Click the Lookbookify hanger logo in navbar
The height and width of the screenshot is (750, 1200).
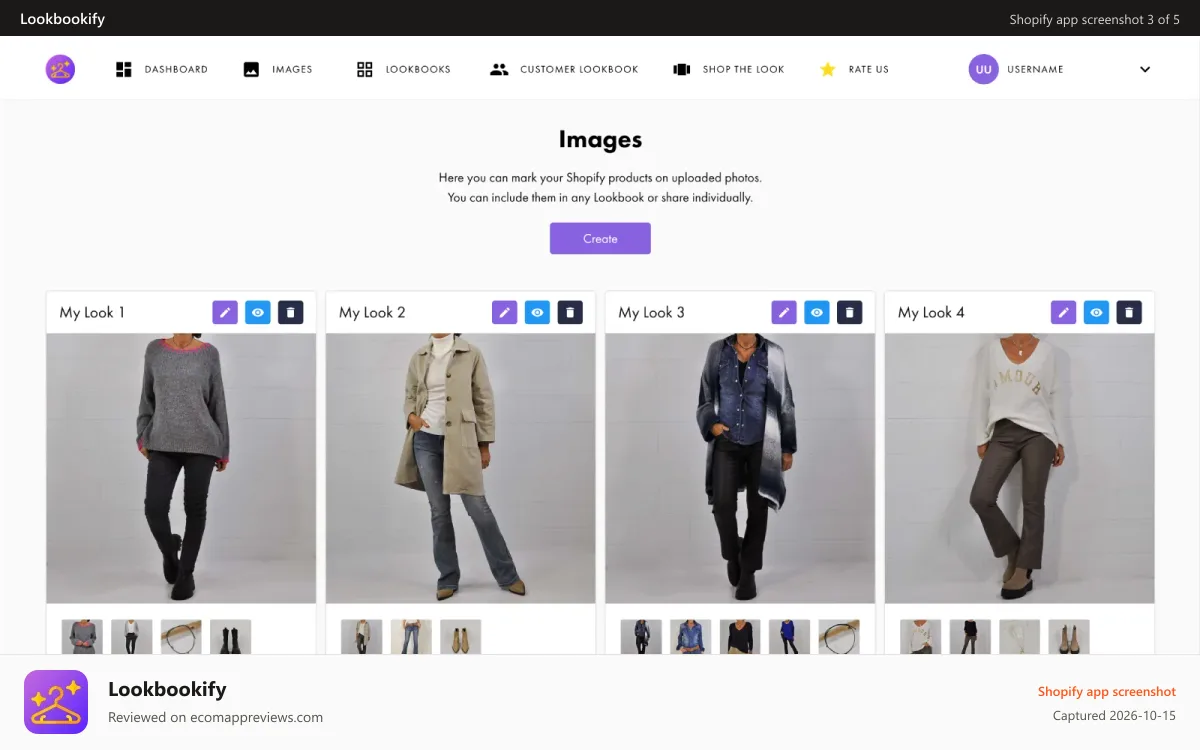click(x=60, y=69)
